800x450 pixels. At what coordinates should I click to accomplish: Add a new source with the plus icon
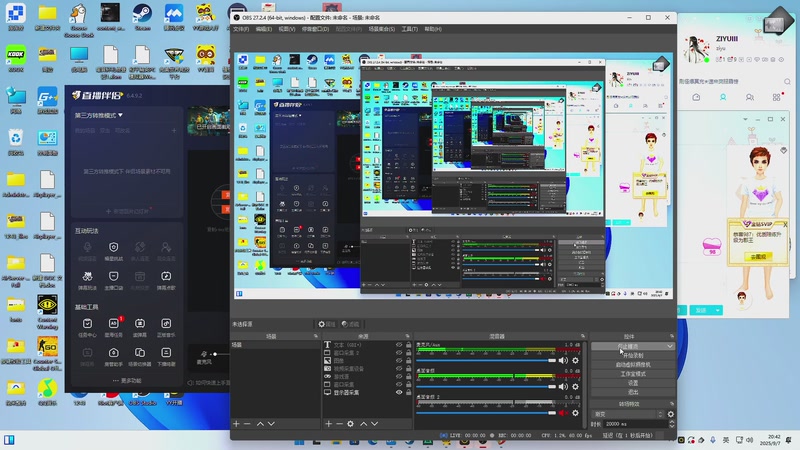tap(329, 423)
